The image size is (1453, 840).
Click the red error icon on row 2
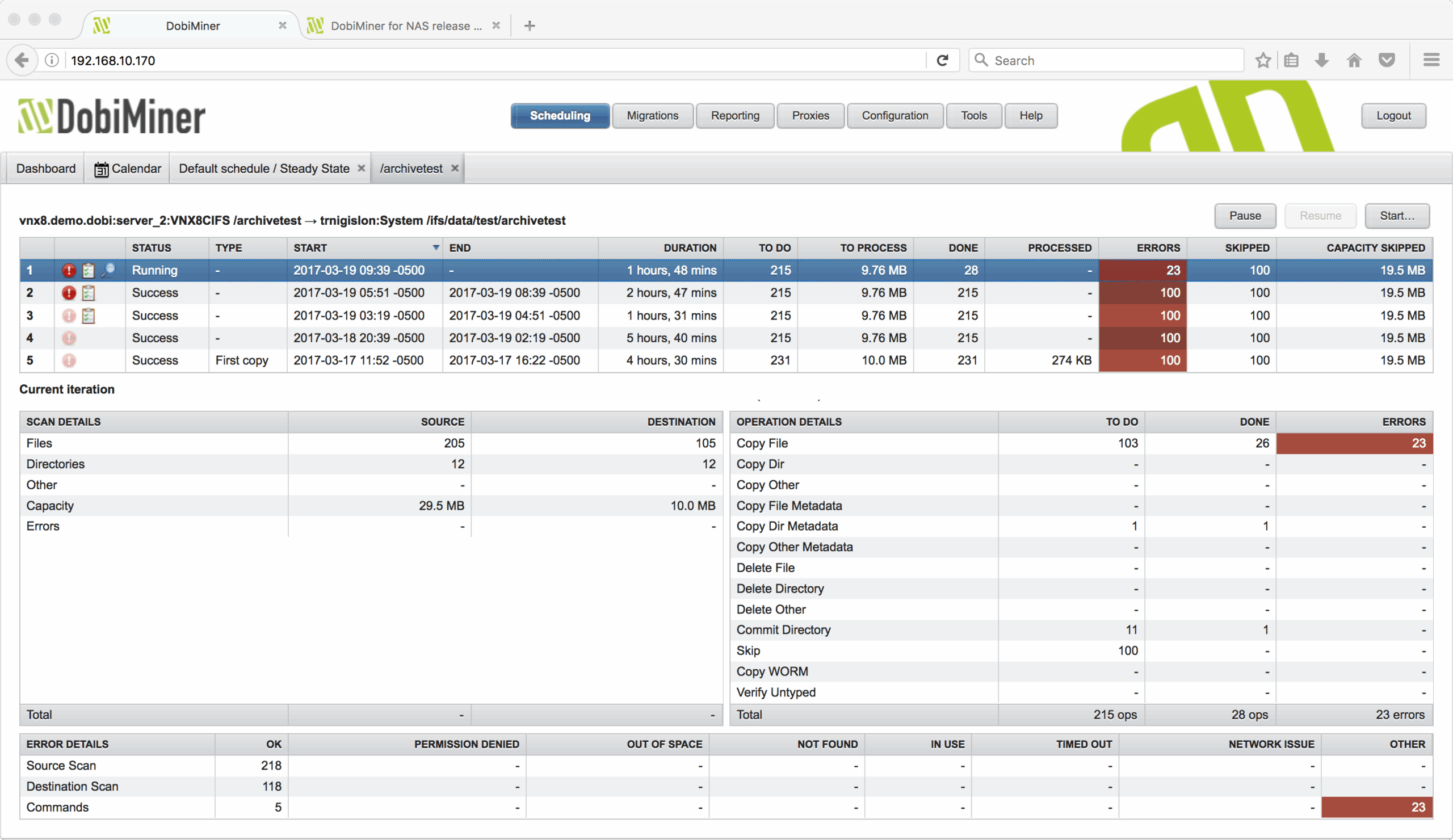click(x=69, y=293)
